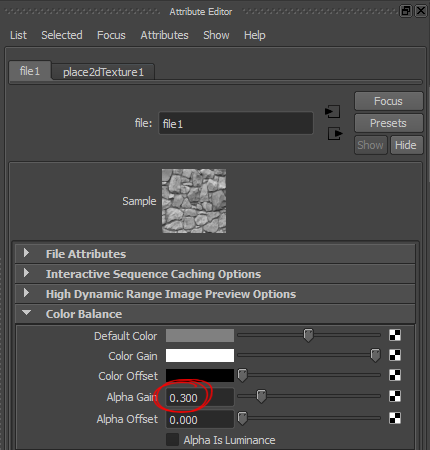Click the Attribute Editor title text
This screenshot has width=430, height=450.
[x=201, y=12]
